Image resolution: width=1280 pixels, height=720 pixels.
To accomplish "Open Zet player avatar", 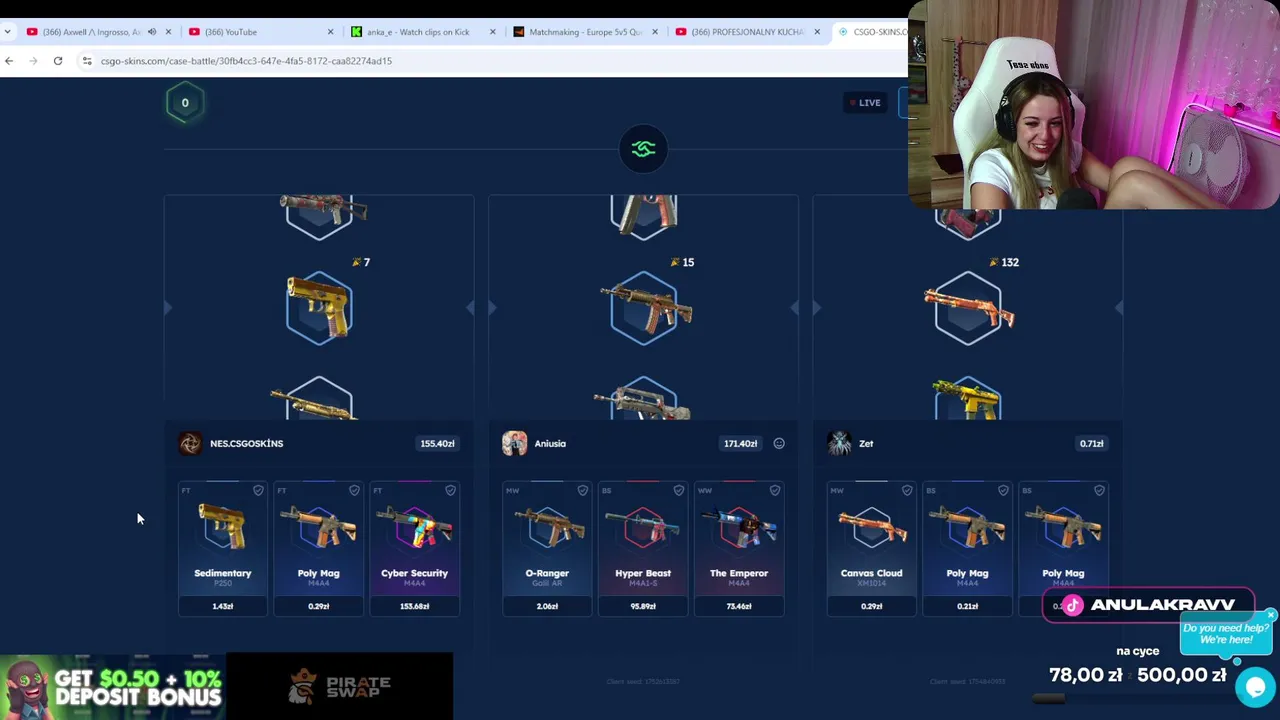I will click(839, 443).
